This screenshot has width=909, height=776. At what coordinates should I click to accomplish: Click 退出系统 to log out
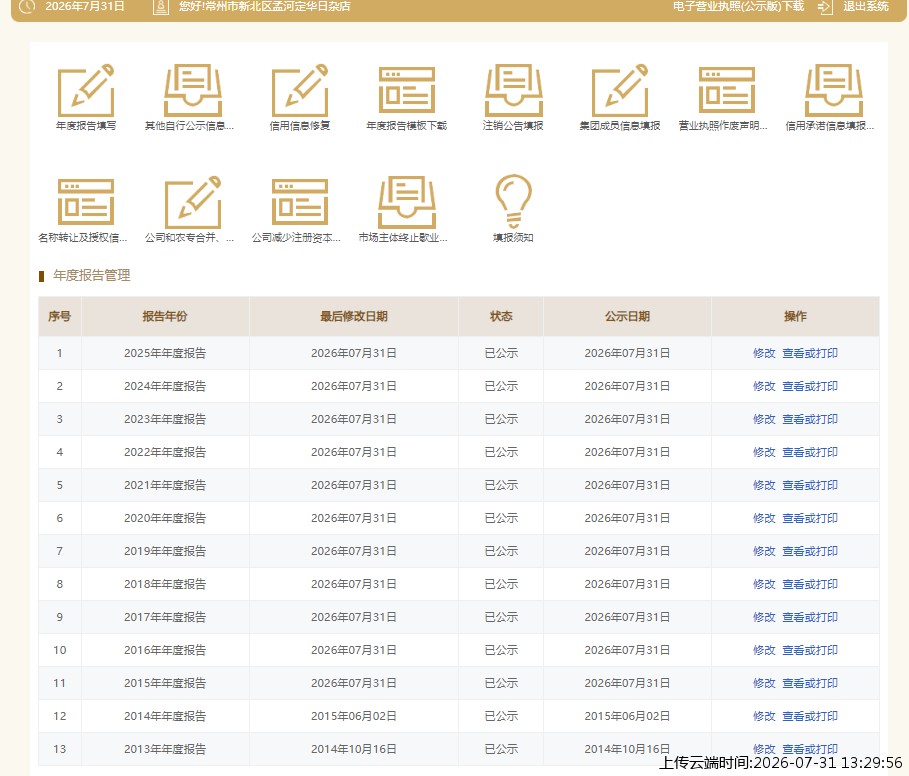866,6
